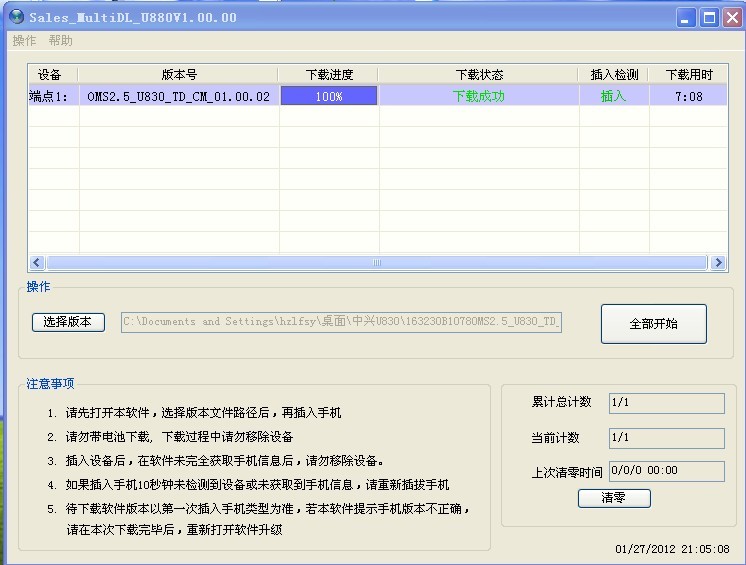This screenshot has height=565, width=746.
Task: Click the table scrollbar right arrow
Action: pyautogui.click(x=717, y=263)
